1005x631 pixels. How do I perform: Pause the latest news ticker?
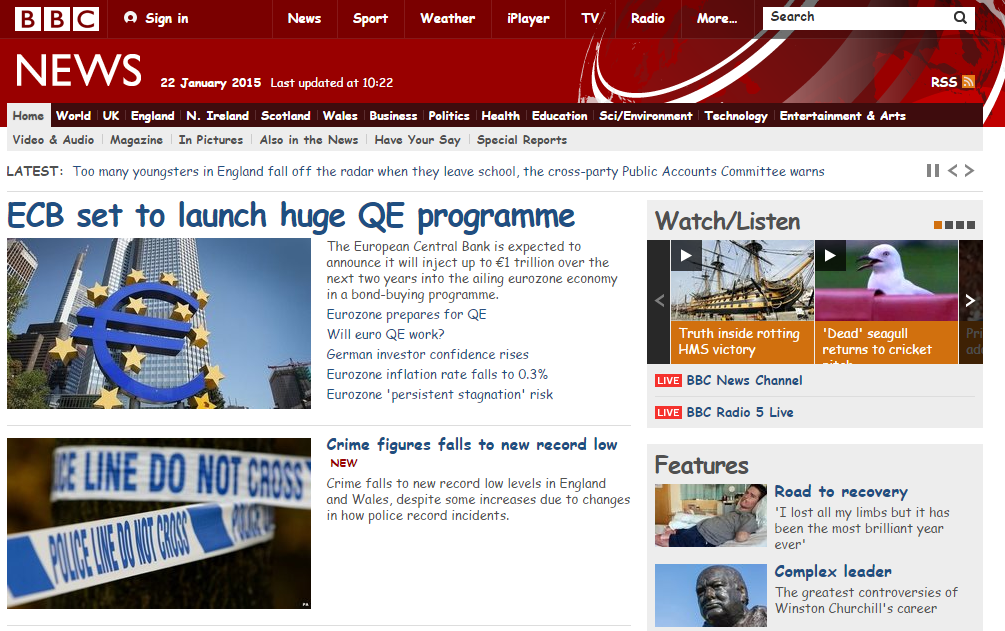coord(933,171)
